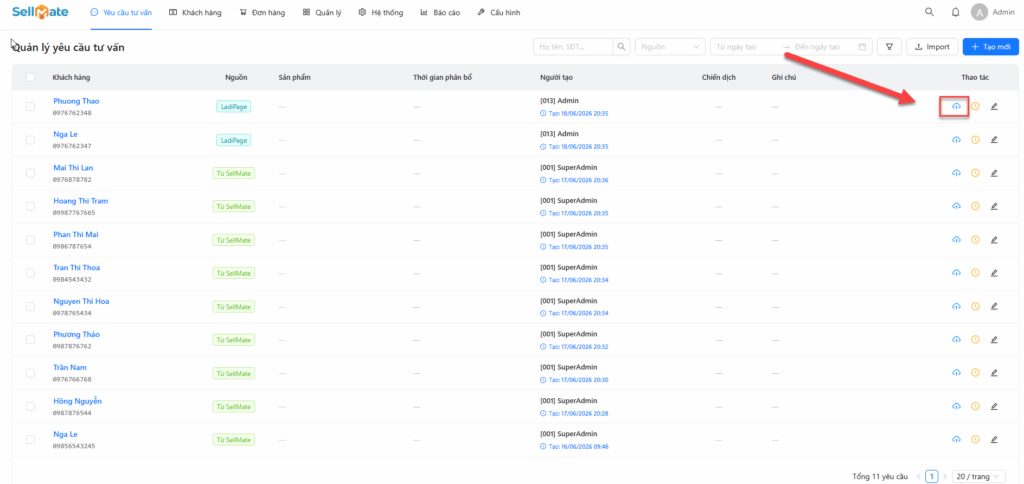
Task: Open history clock for Tran Thi Thoa
Action: [x=975, y=272]
